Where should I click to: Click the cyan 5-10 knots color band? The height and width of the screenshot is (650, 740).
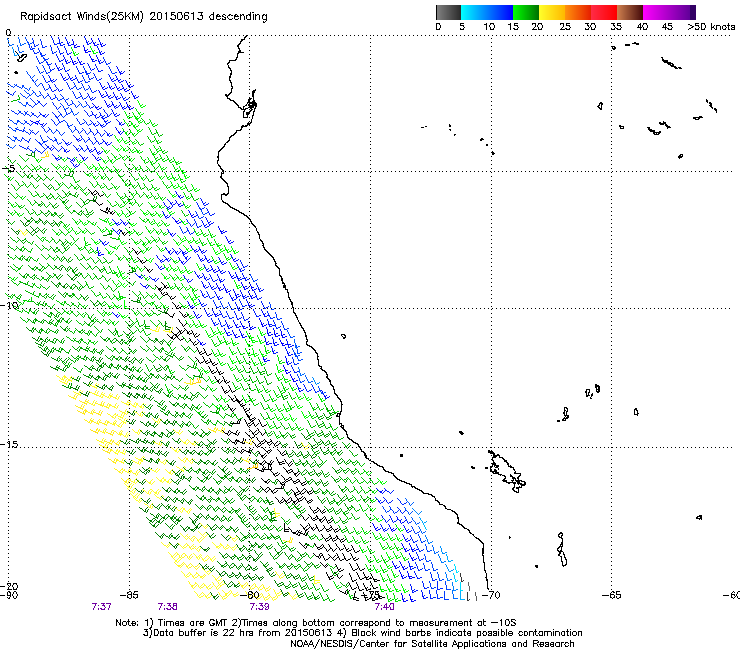[x=473, y=12]
